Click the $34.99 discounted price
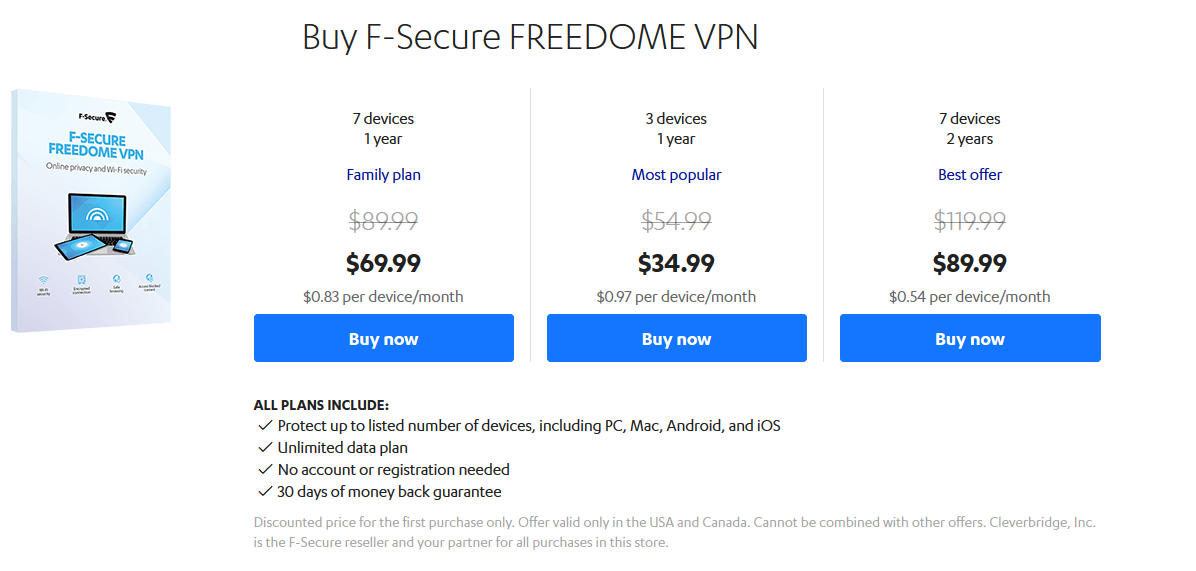1196x571 pixels. pyautogui.click(x=677, y=264)
